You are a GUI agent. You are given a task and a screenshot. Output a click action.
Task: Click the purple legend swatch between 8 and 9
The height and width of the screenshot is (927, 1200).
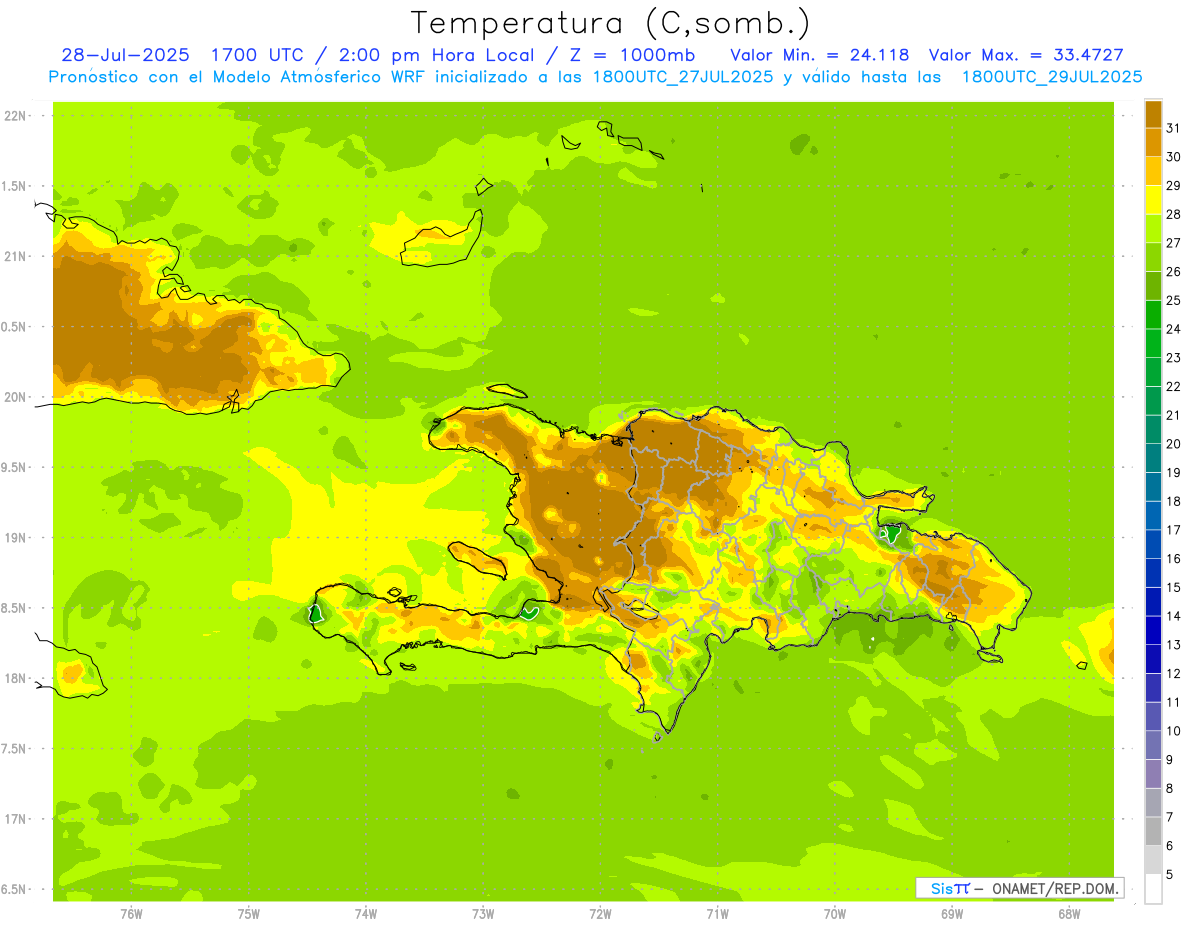click(1153, 774)
